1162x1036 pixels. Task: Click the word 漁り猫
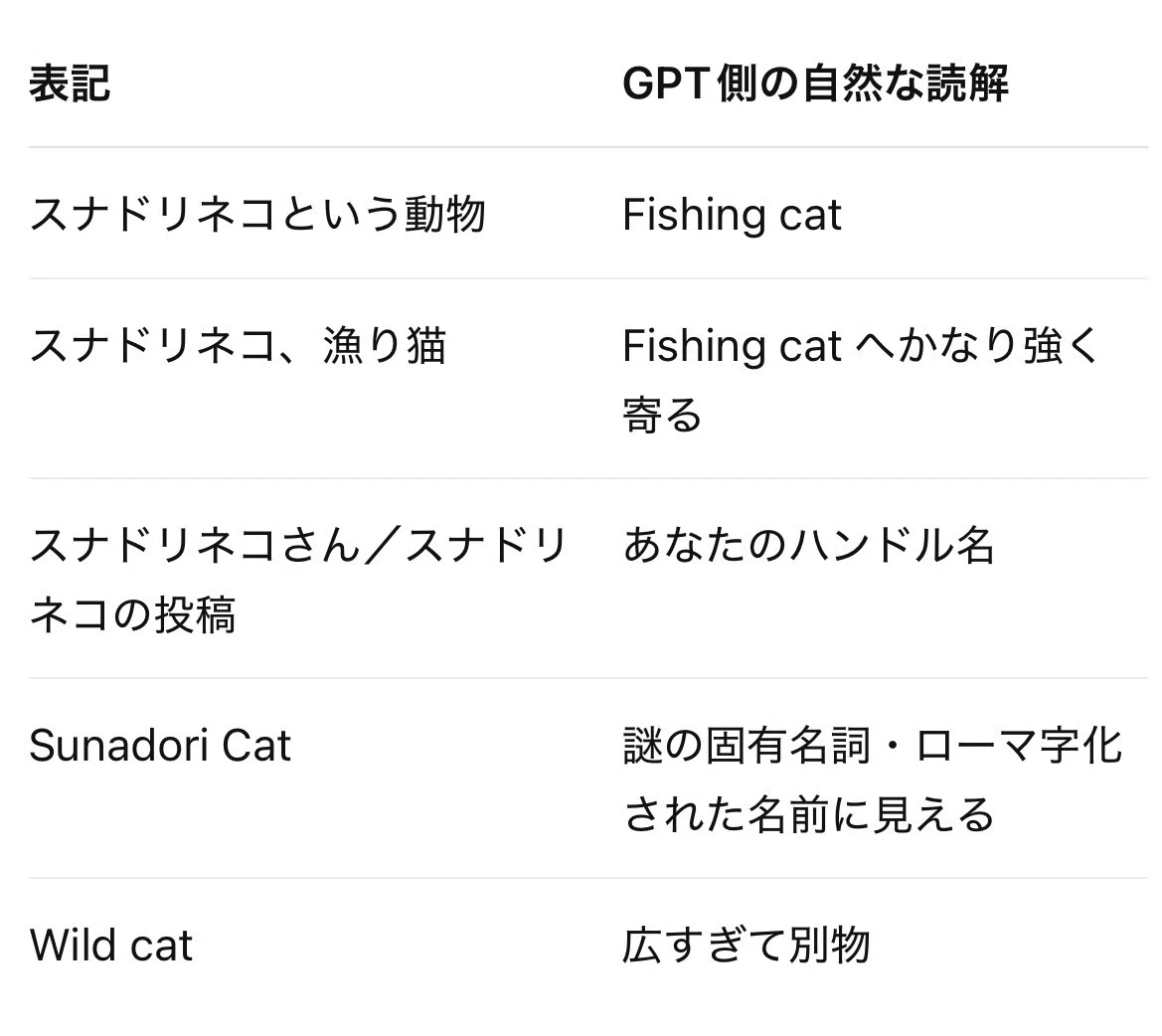tap(384, 346)
